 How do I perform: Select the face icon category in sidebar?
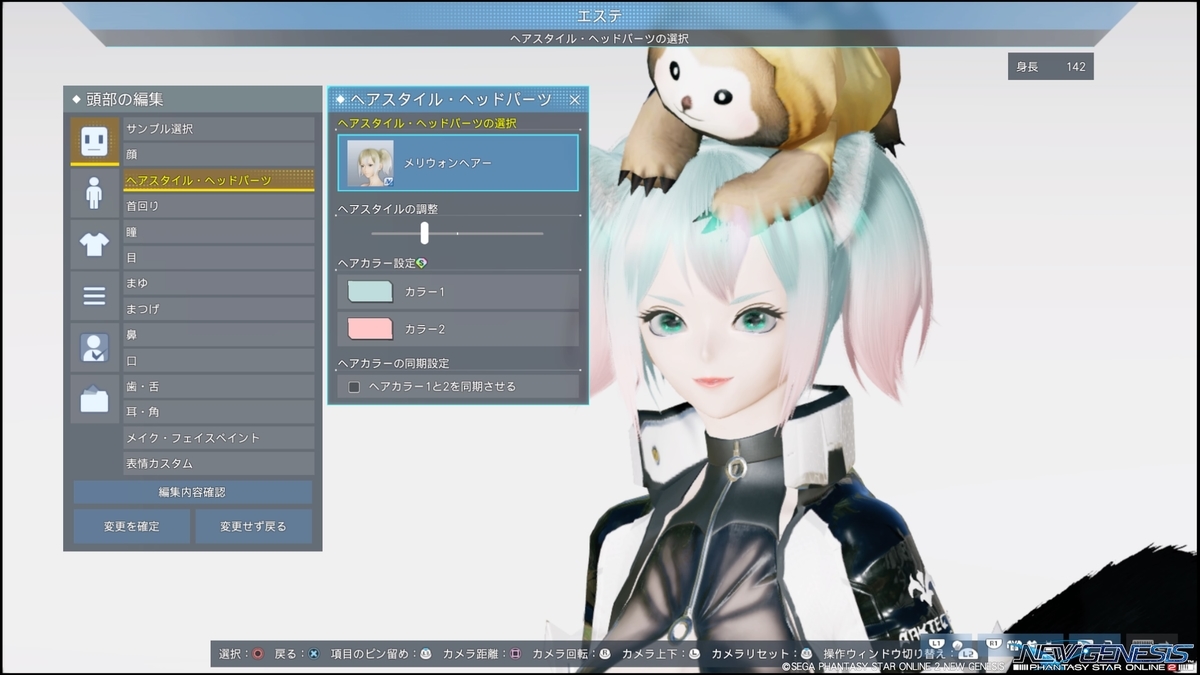coord(94,141)
